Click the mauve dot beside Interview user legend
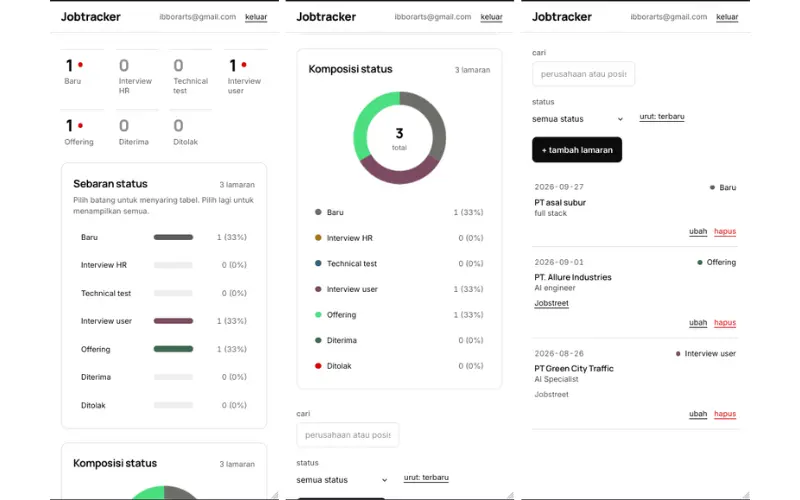Screen dimensions: 800x500 (x=318, y=289)
